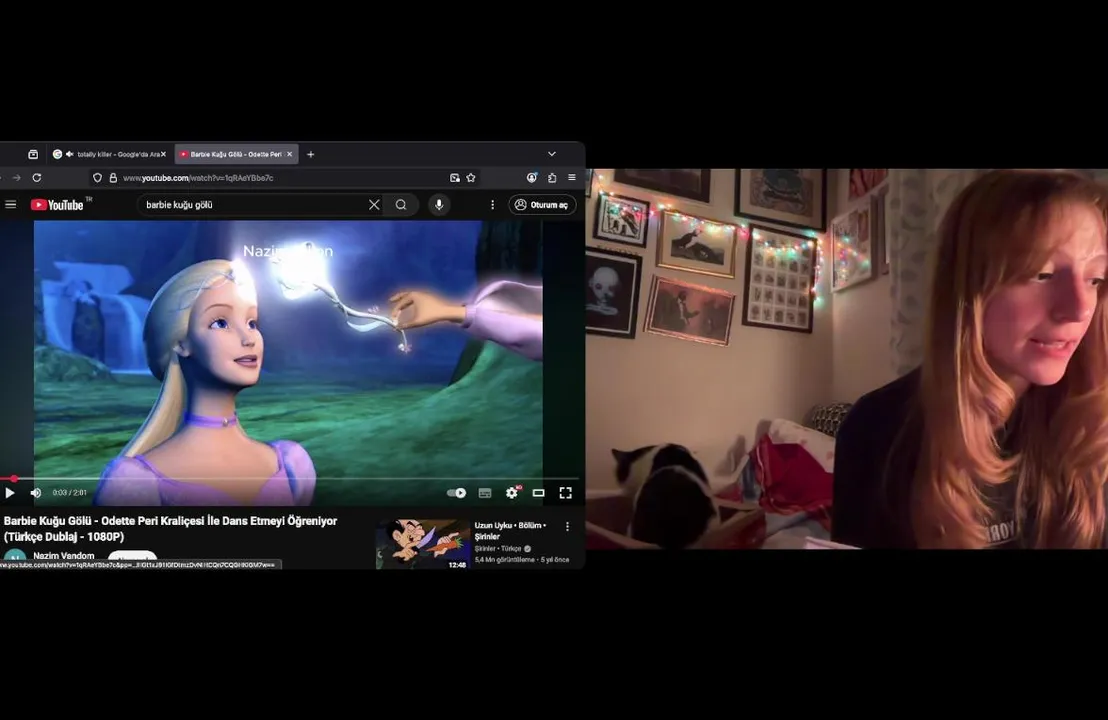Start voice search with the microphone
This screenshot has height=720, width=1108.
coord(439,205)
